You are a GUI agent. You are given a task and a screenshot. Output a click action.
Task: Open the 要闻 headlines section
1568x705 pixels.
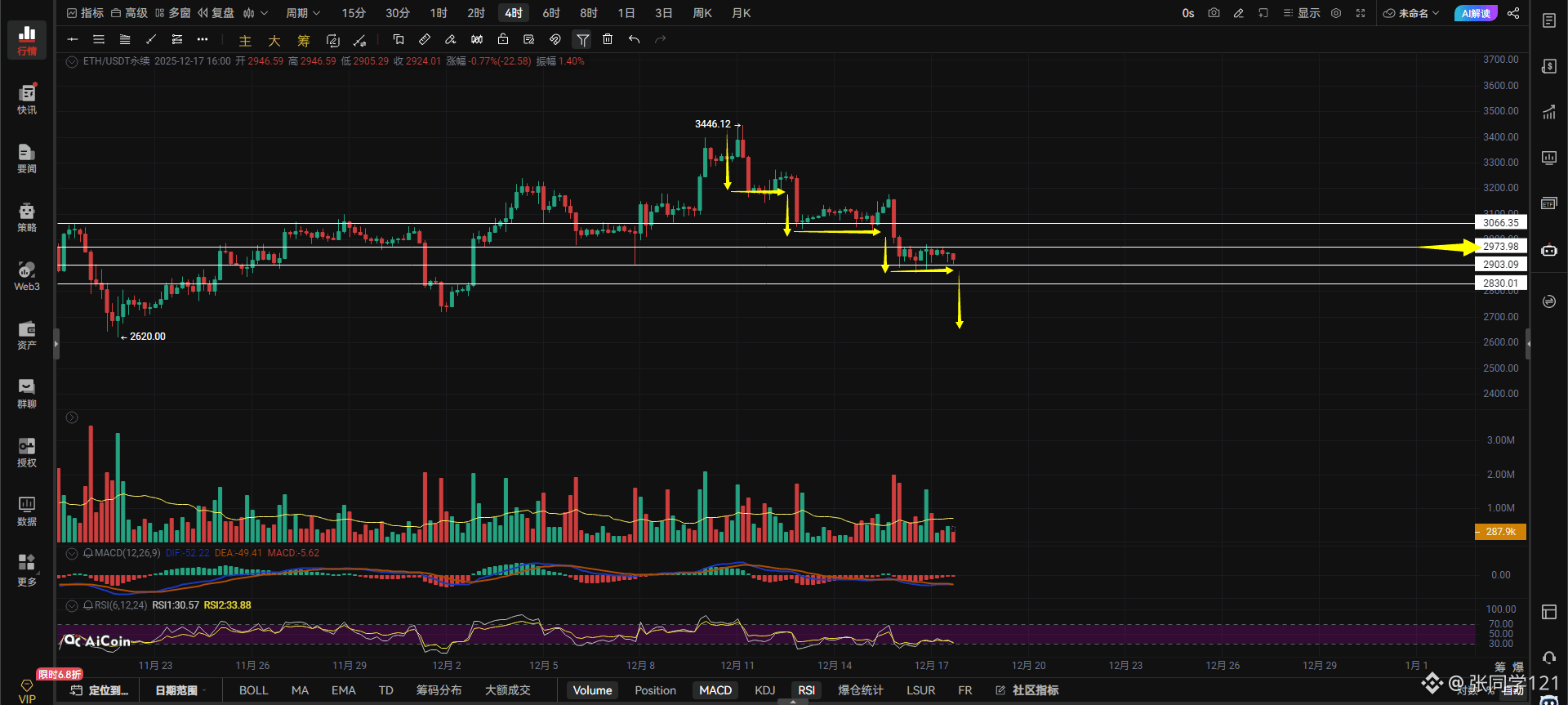(27, 158)
